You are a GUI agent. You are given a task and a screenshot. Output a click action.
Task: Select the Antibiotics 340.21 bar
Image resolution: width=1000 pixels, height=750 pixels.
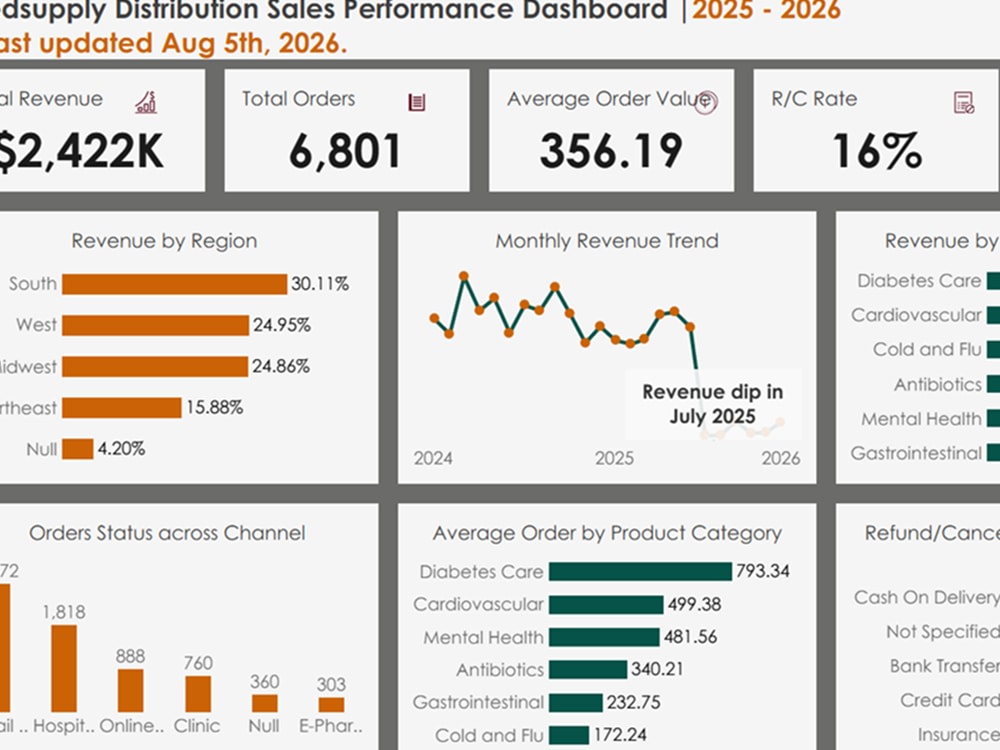(x=588, y=670)
